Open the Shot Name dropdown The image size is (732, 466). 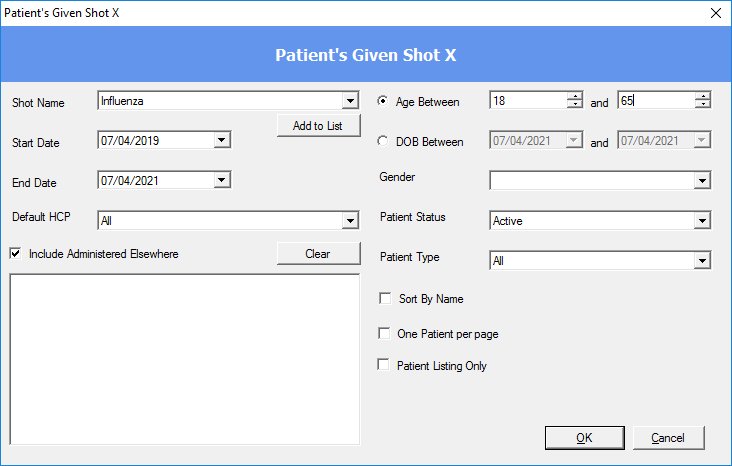(x=350, y=100)
